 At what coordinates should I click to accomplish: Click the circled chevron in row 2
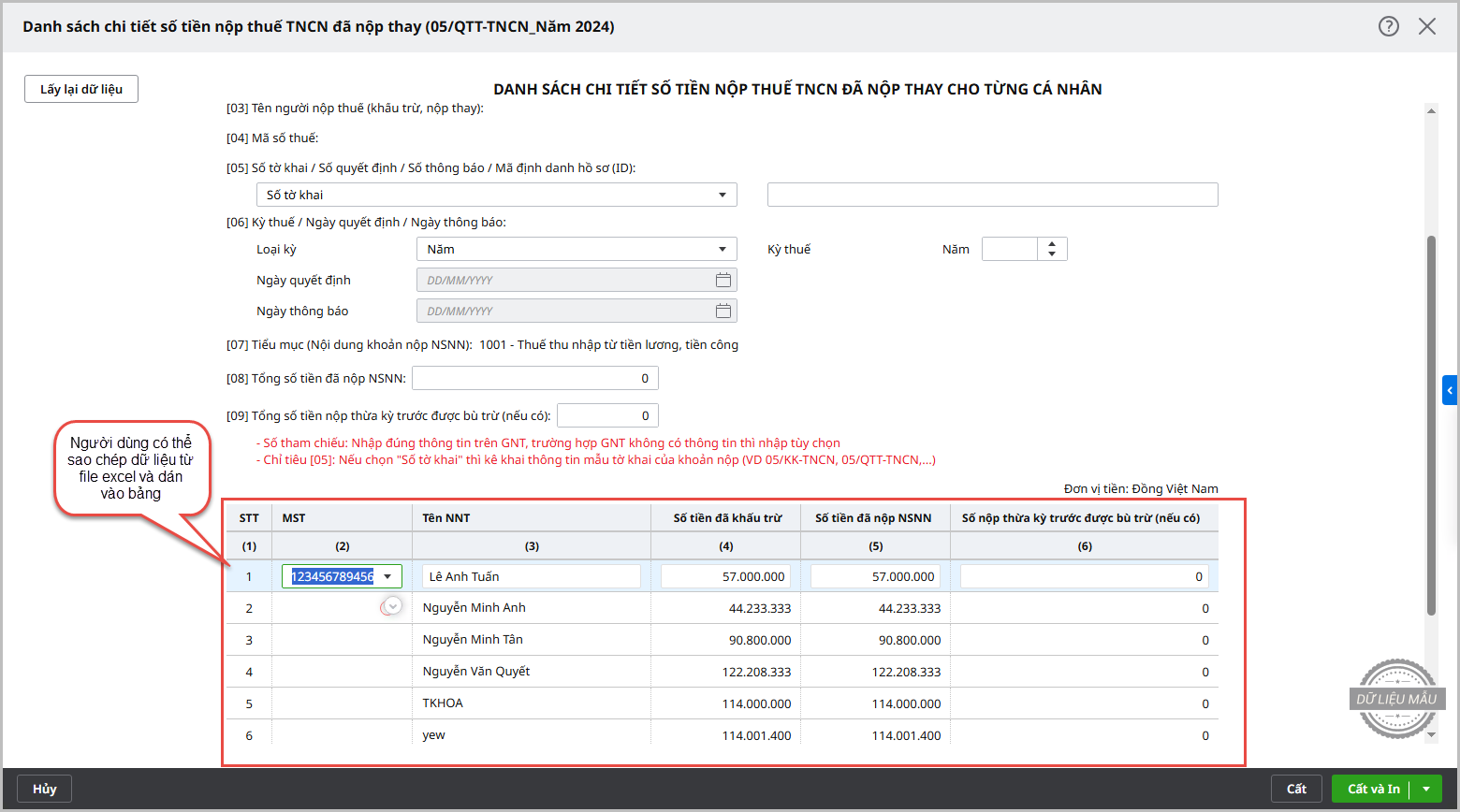pyautogui.click(x=392, y=606)
